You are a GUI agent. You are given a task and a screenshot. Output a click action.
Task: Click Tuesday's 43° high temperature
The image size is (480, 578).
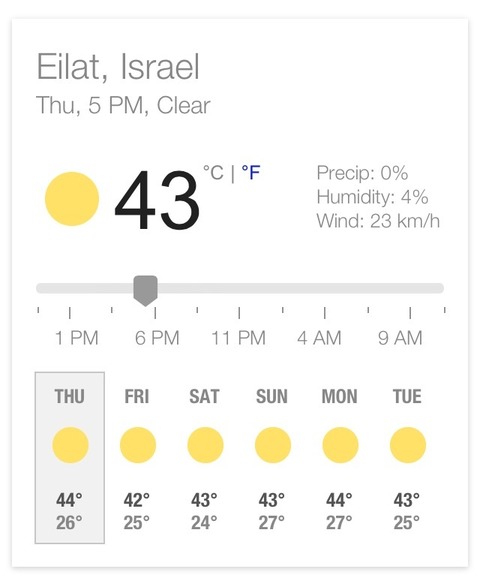407,500
